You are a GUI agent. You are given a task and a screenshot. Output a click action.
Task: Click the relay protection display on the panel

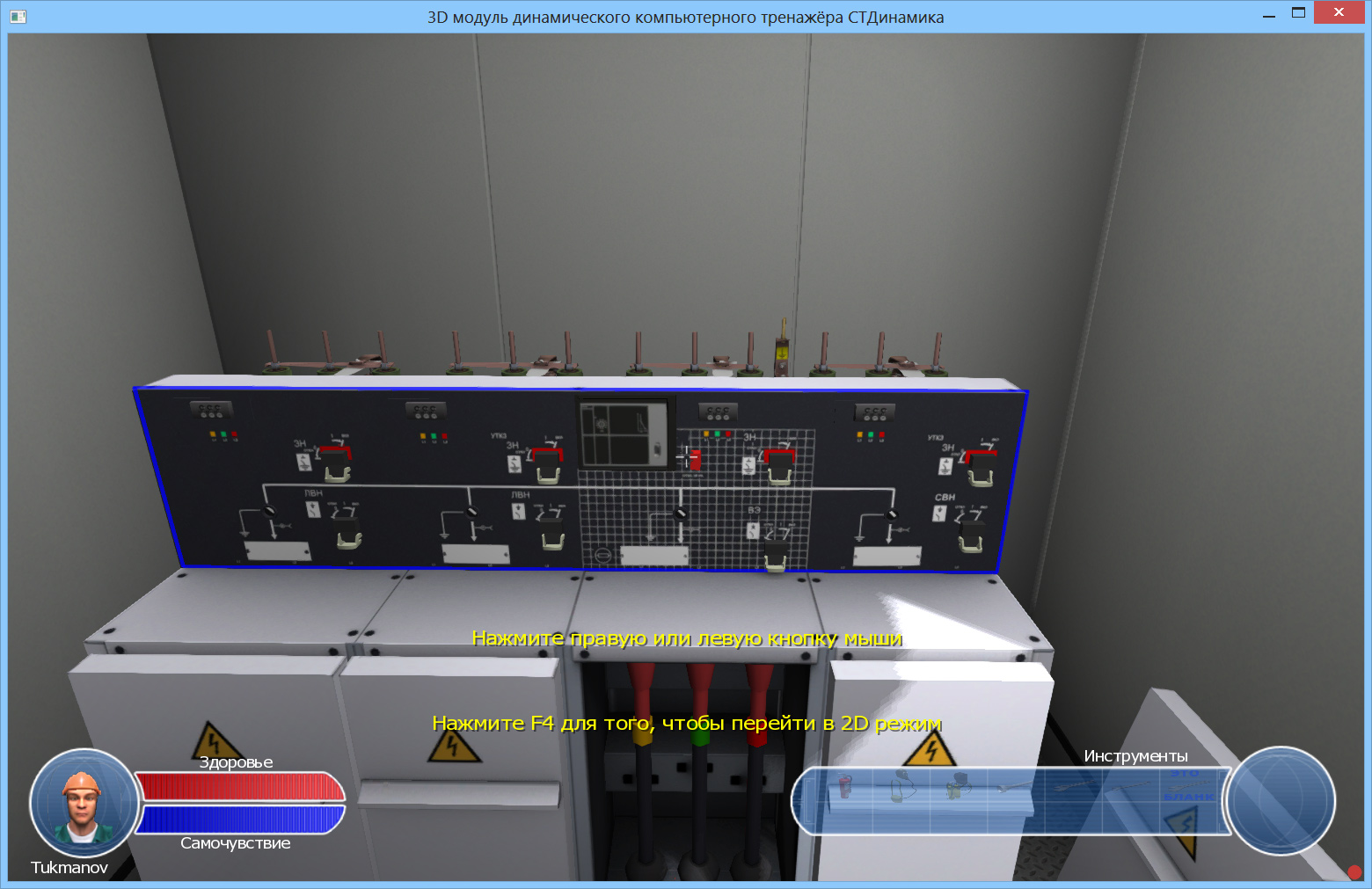[625, 433]
